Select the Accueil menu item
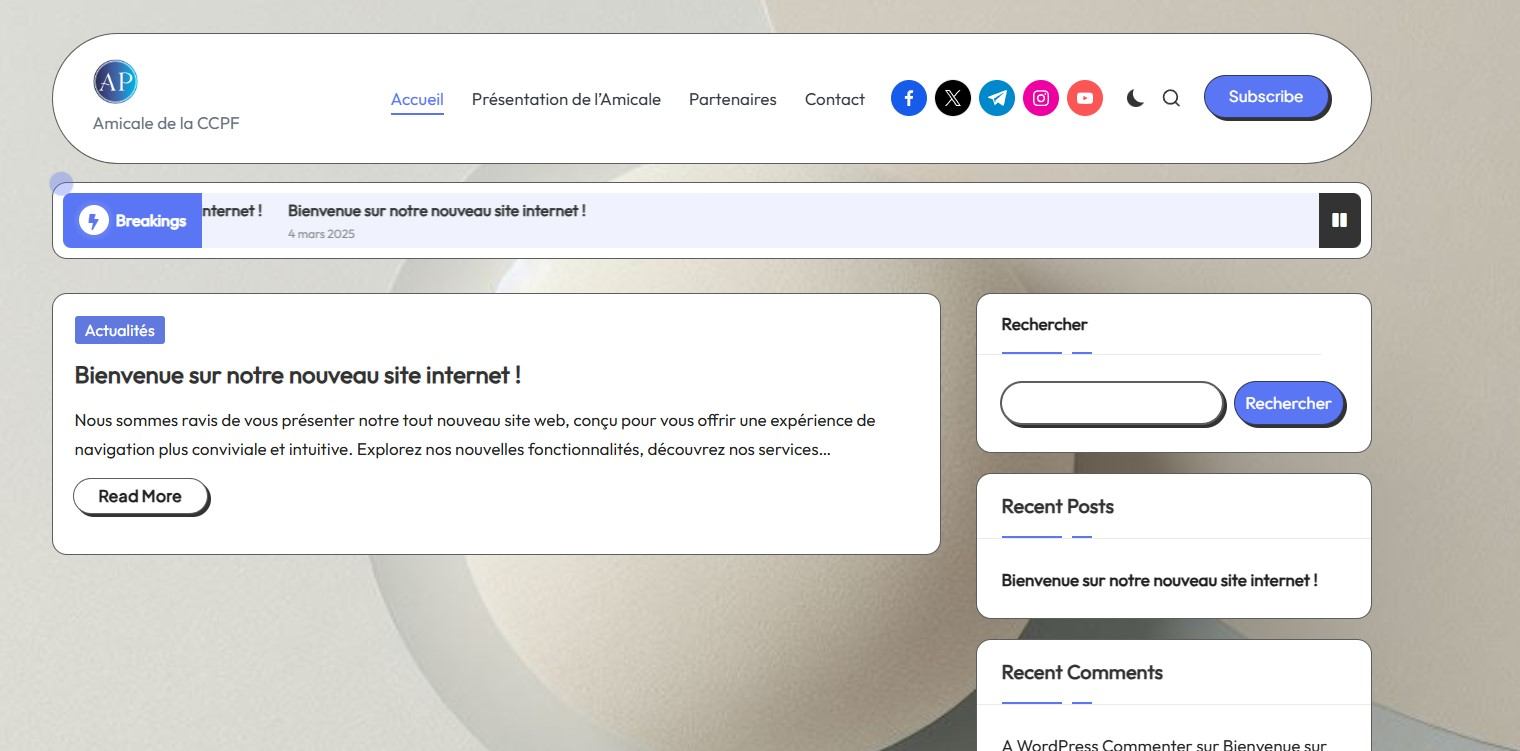 (417, 100)
